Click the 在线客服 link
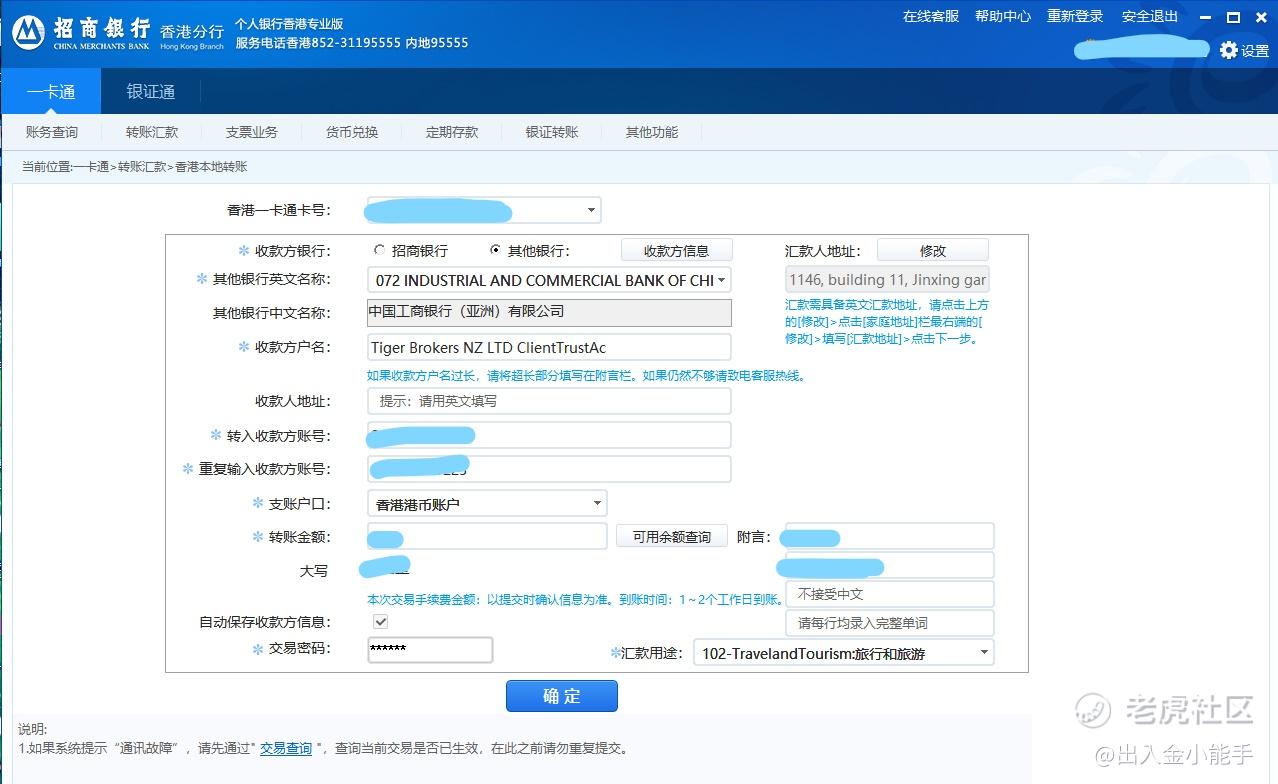Viewport: 1278px width, 784px height. coord(931,16)
